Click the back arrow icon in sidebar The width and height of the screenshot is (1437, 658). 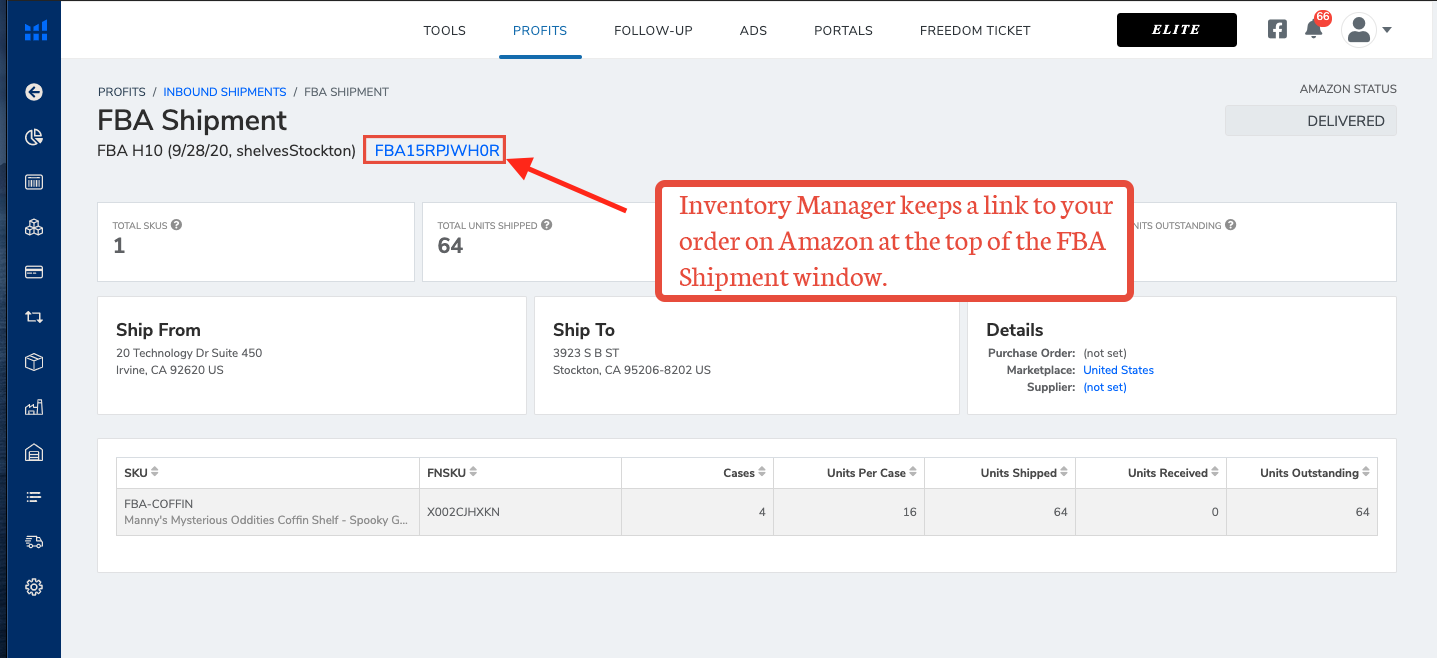coord(34,92)
